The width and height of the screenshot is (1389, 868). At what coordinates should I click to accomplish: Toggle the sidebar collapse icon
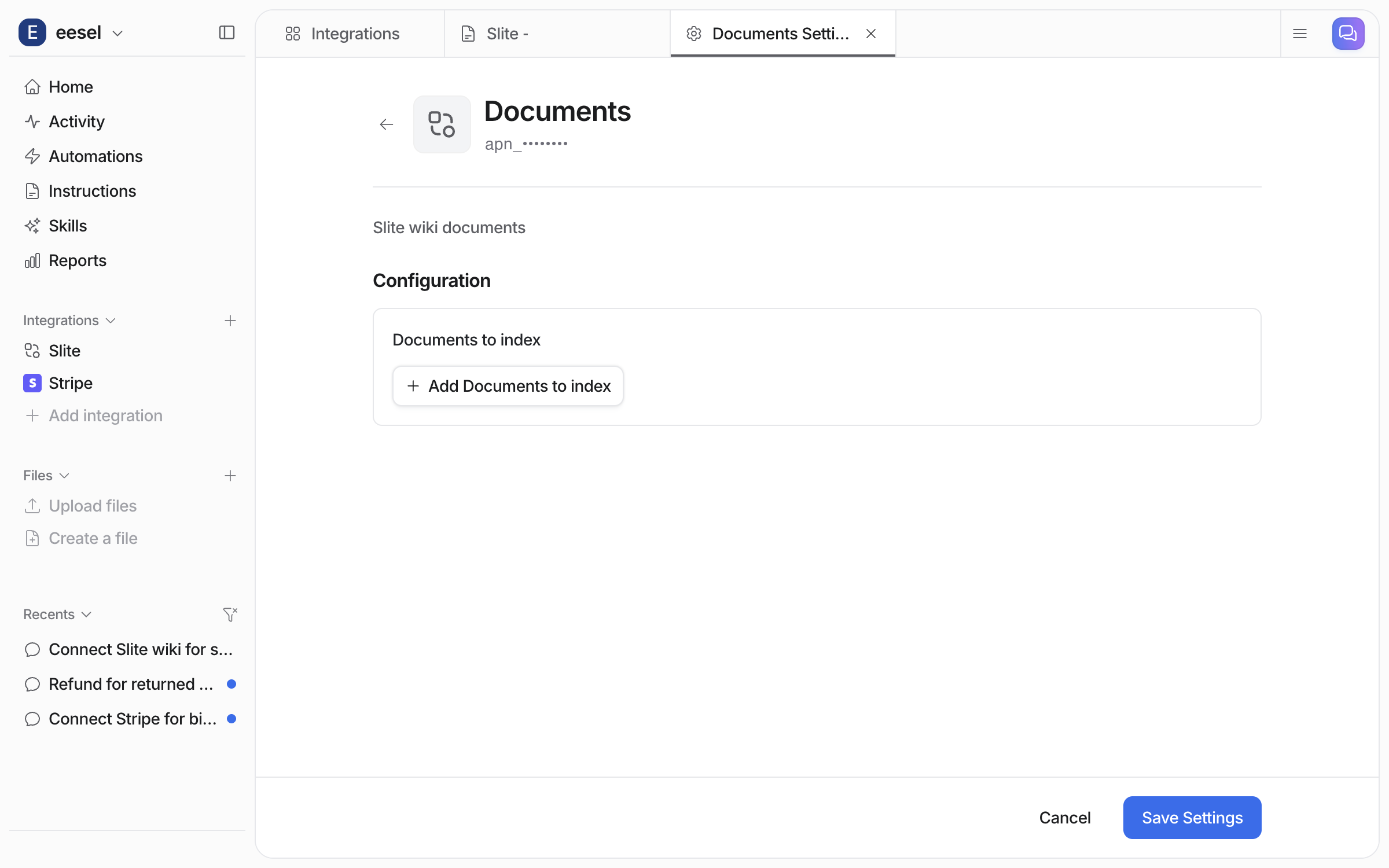point(227,32)
